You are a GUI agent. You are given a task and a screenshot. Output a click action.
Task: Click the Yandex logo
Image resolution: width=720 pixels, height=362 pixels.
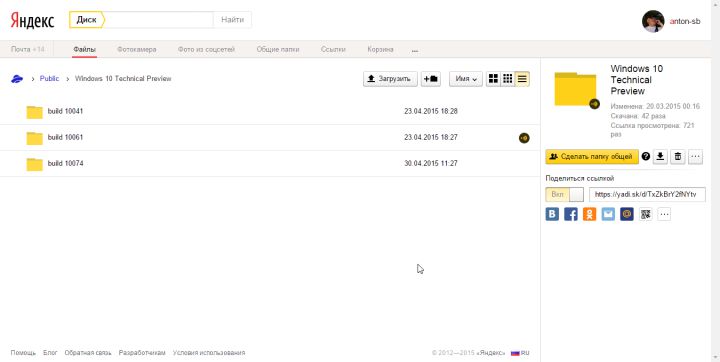pos(32,20)
